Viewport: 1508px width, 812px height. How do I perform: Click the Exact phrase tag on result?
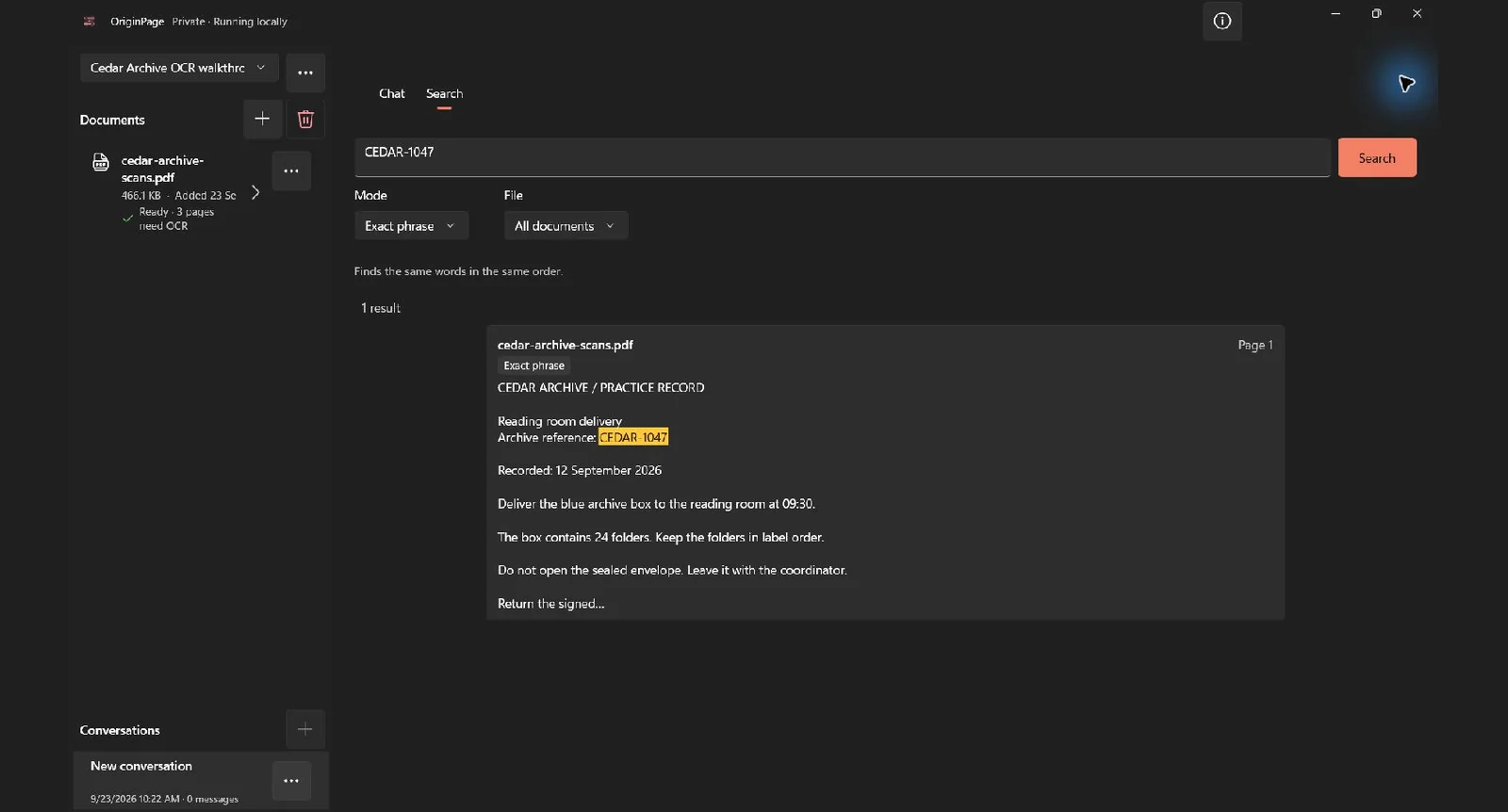click(x=533, y=365)
